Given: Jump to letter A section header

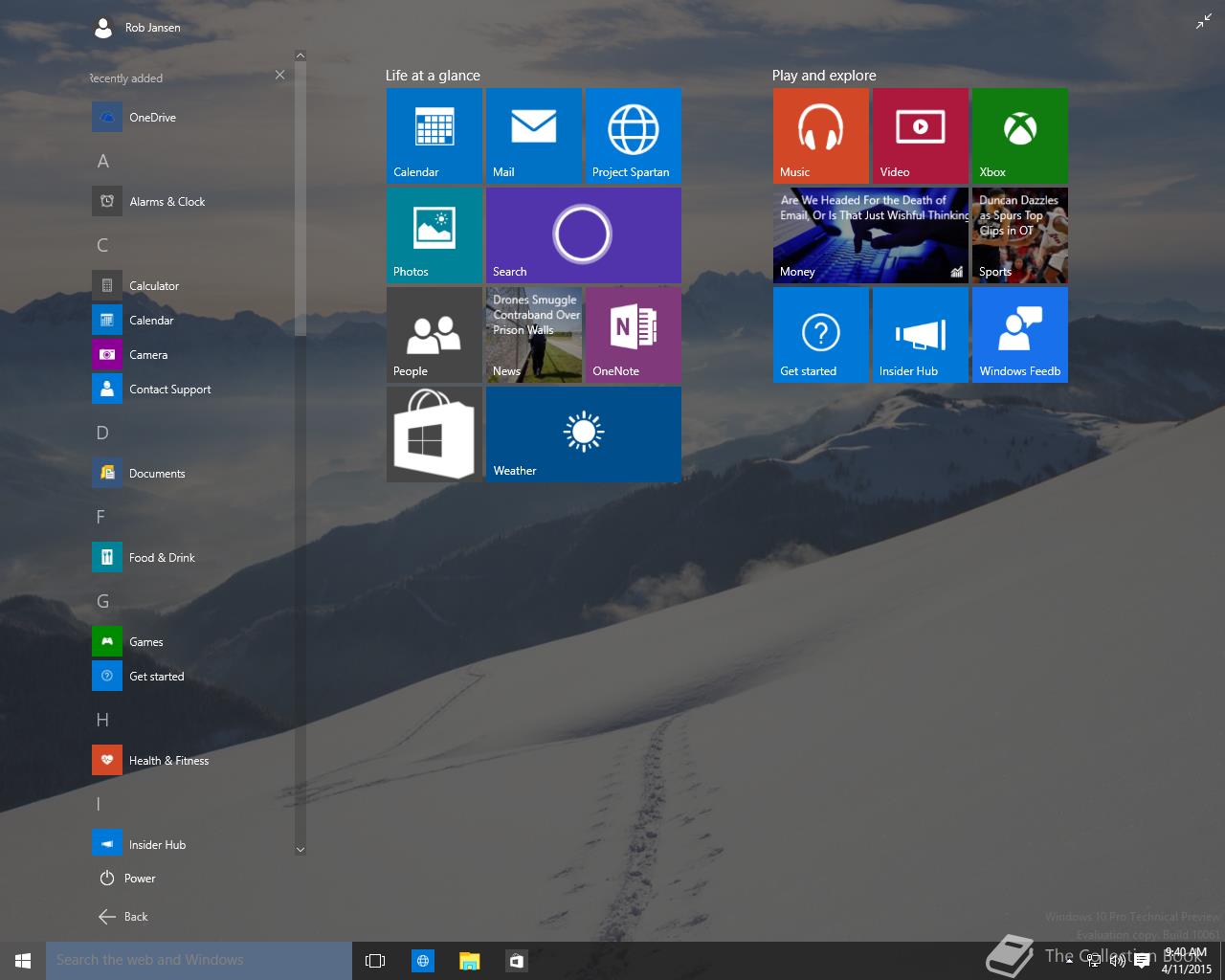Looking at the screenshot, I should pyautogui.click(x=102, y=162).
